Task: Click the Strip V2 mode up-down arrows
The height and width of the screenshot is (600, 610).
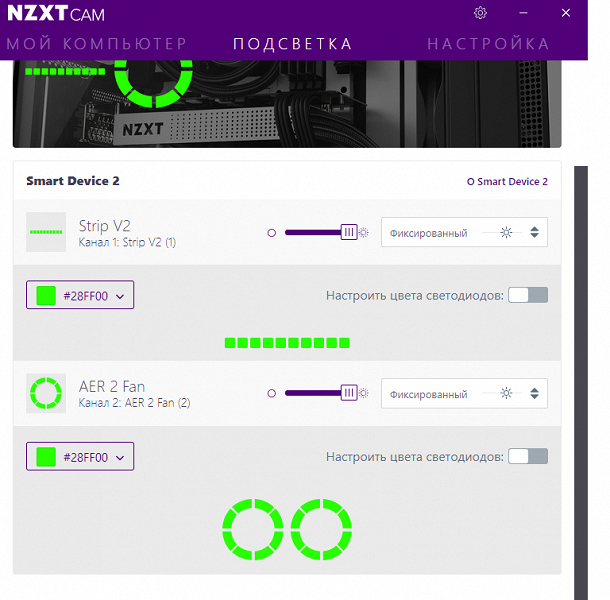Action: point(535,232)
